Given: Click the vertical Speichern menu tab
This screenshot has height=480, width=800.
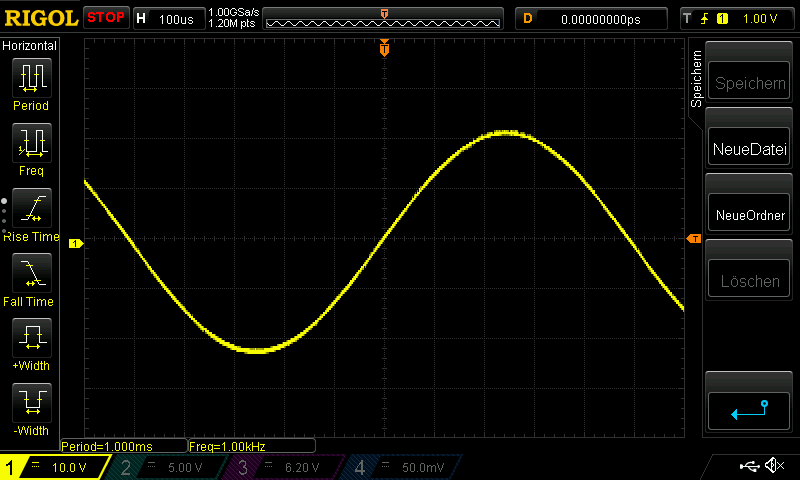Looking at the screenshot, I should [x=696, y=79].
